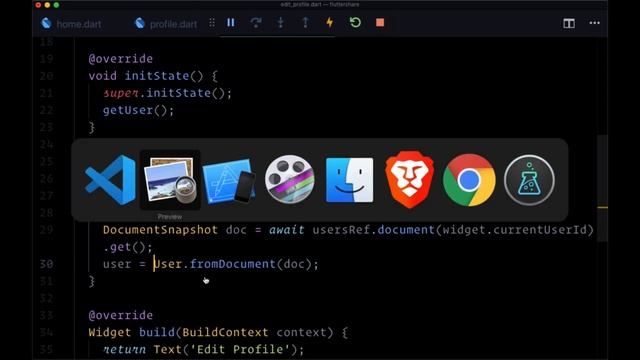Select the flask lab app icon
This screenshot has width=640, height=360.
click(x=529, y=180)
